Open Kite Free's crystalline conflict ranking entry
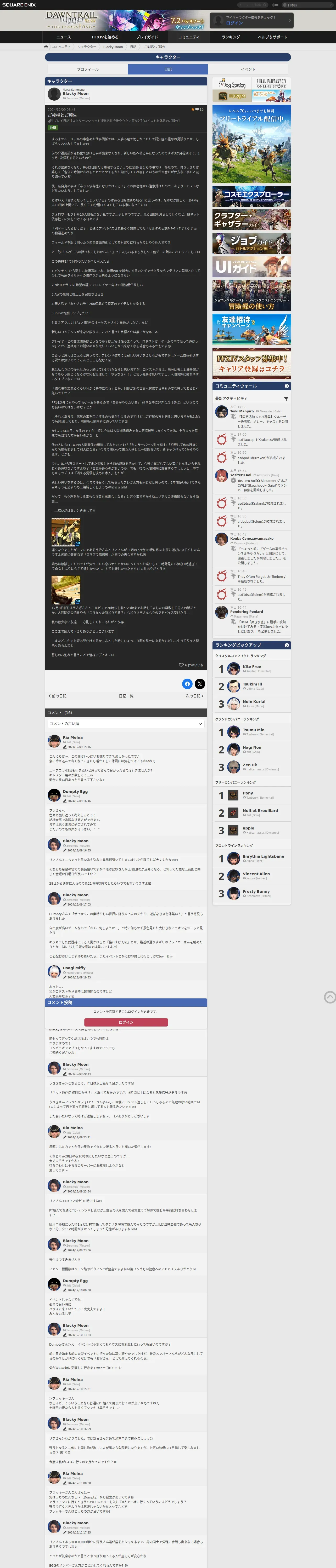 coord(251,669)
